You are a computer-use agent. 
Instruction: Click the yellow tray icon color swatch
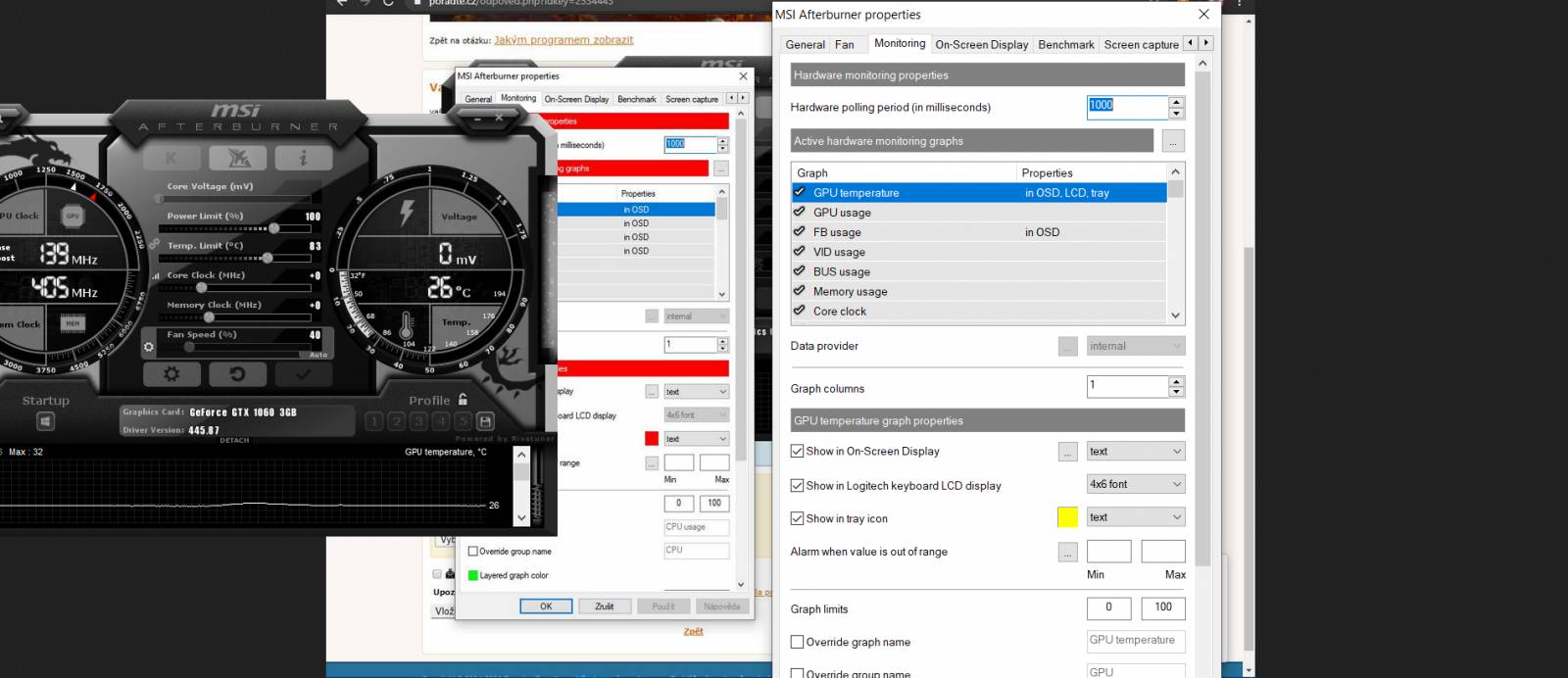(1068, 517)
